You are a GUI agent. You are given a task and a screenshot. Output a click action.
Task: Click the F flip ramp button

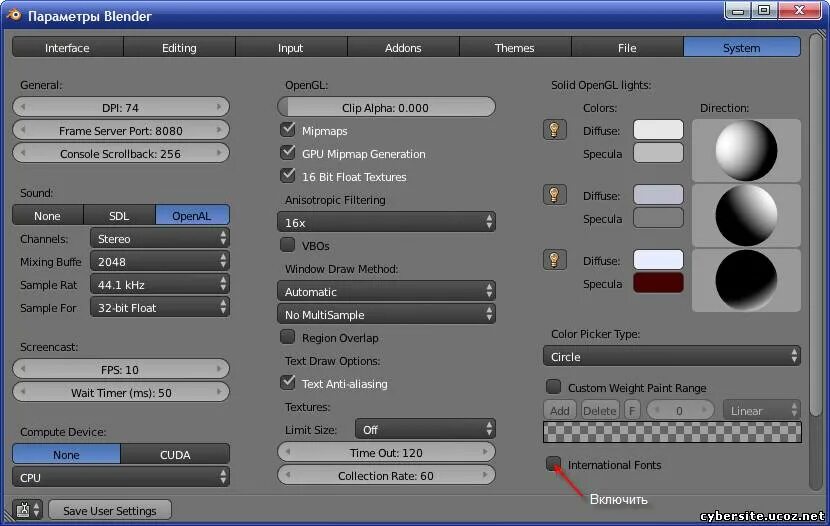(x=632, y=410)
